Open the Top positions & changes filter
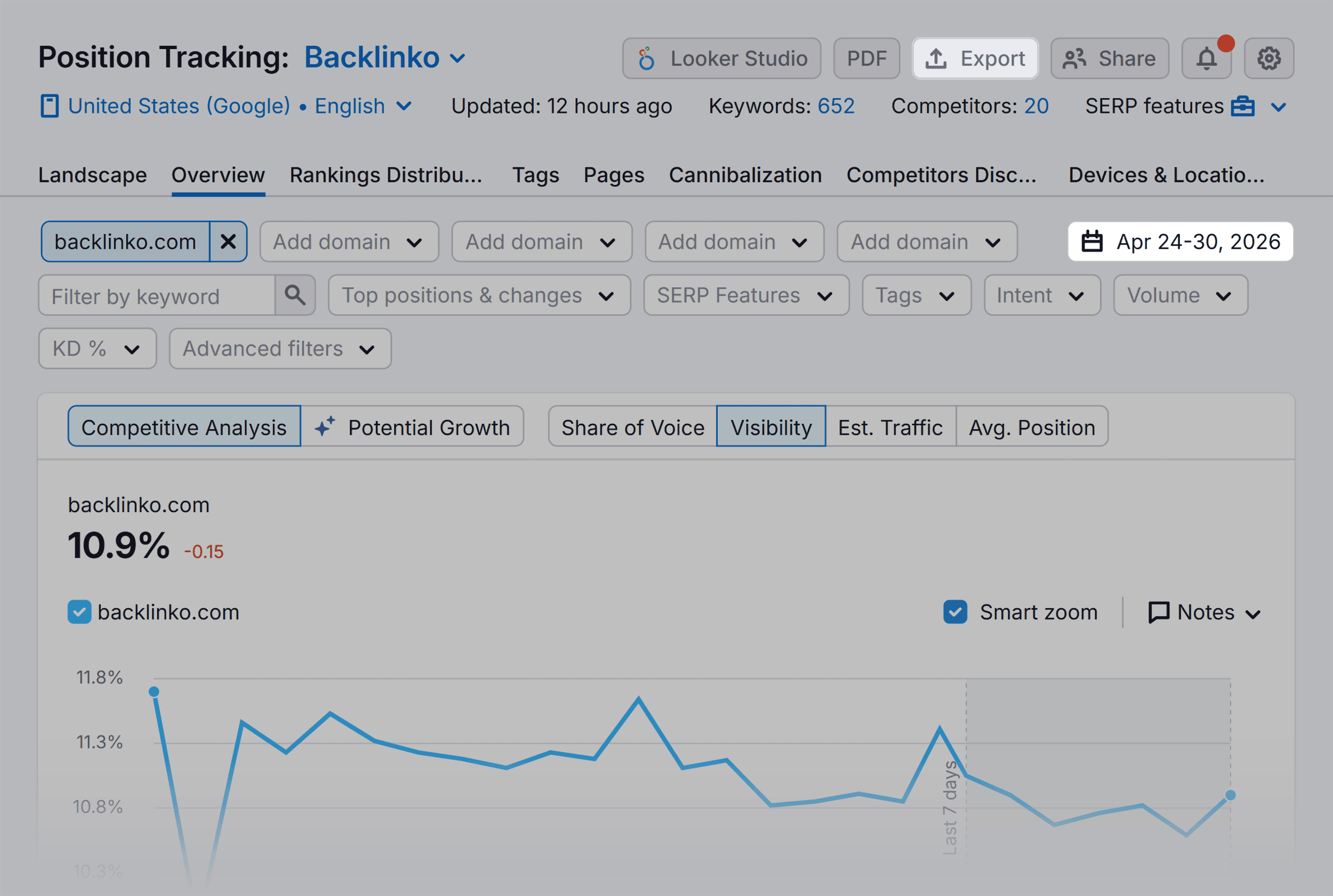 (479, 295)
